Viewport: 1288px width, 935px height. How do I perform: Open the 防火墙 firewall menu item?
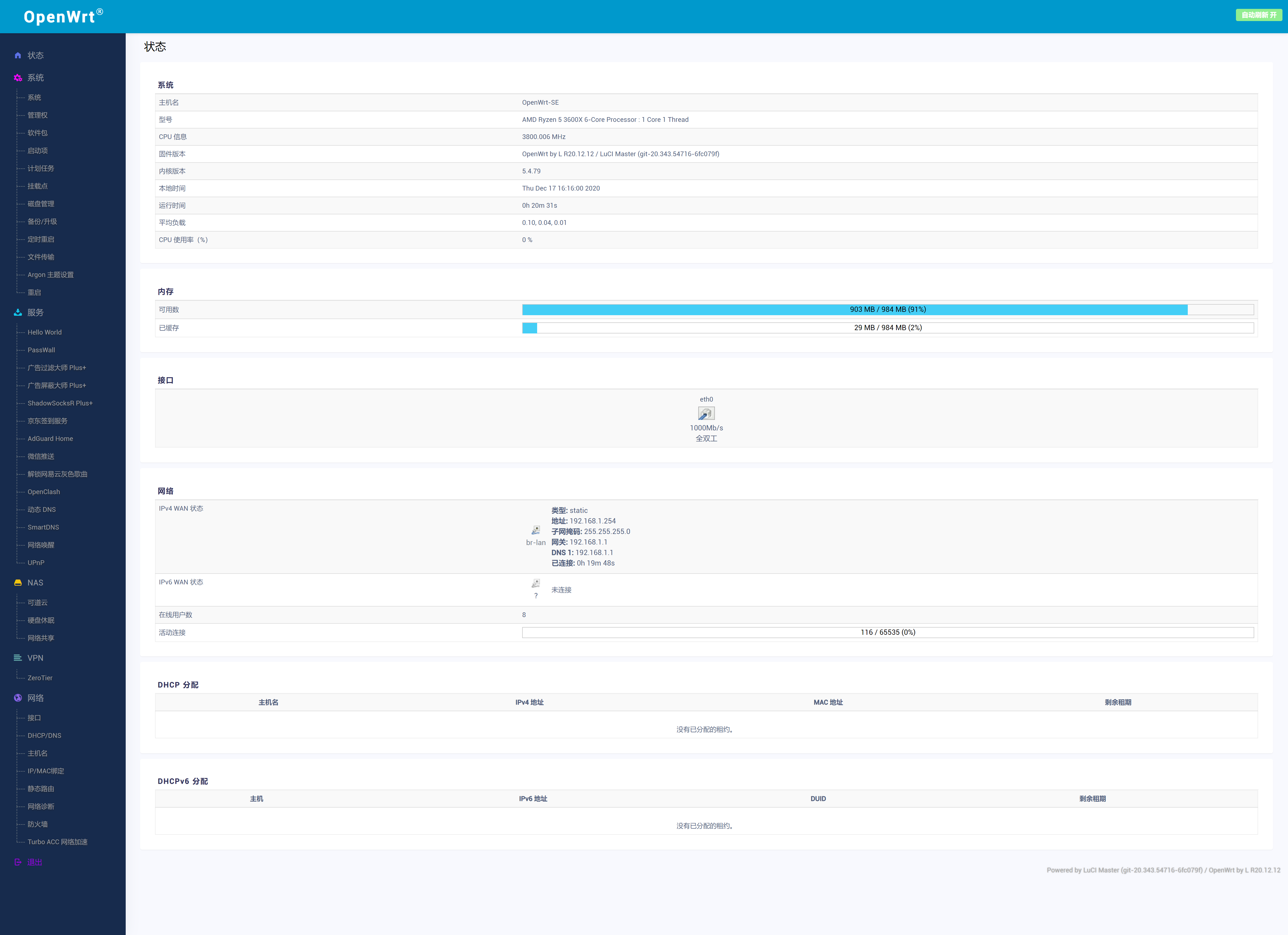coord(37,824)
